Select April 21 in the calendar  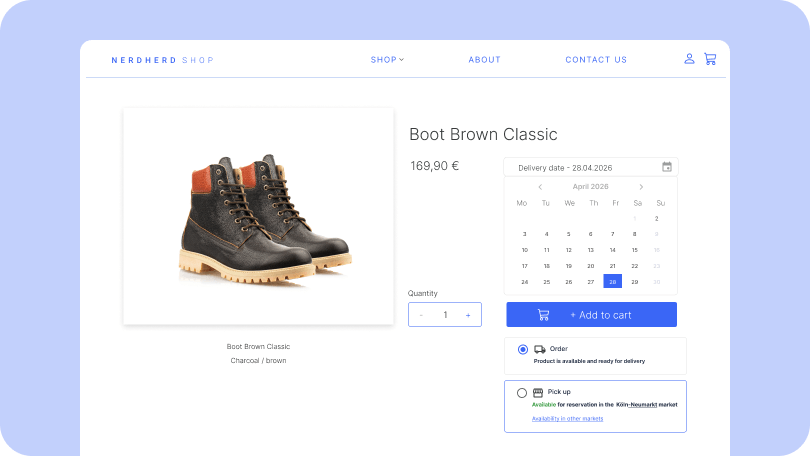613,266
